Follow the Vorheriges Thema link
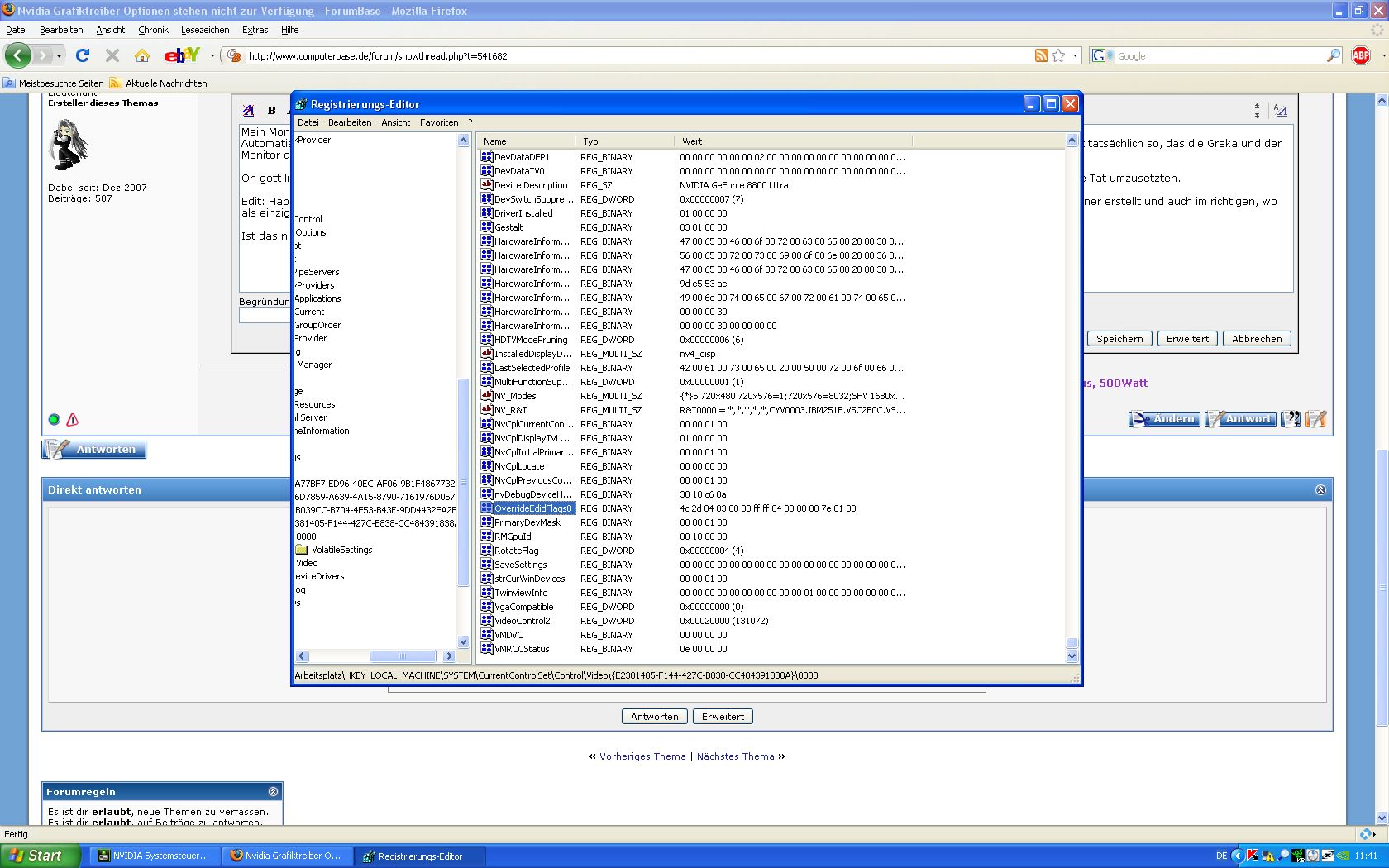The height and width of the screenshot is (868, 1389). [642, 756]
